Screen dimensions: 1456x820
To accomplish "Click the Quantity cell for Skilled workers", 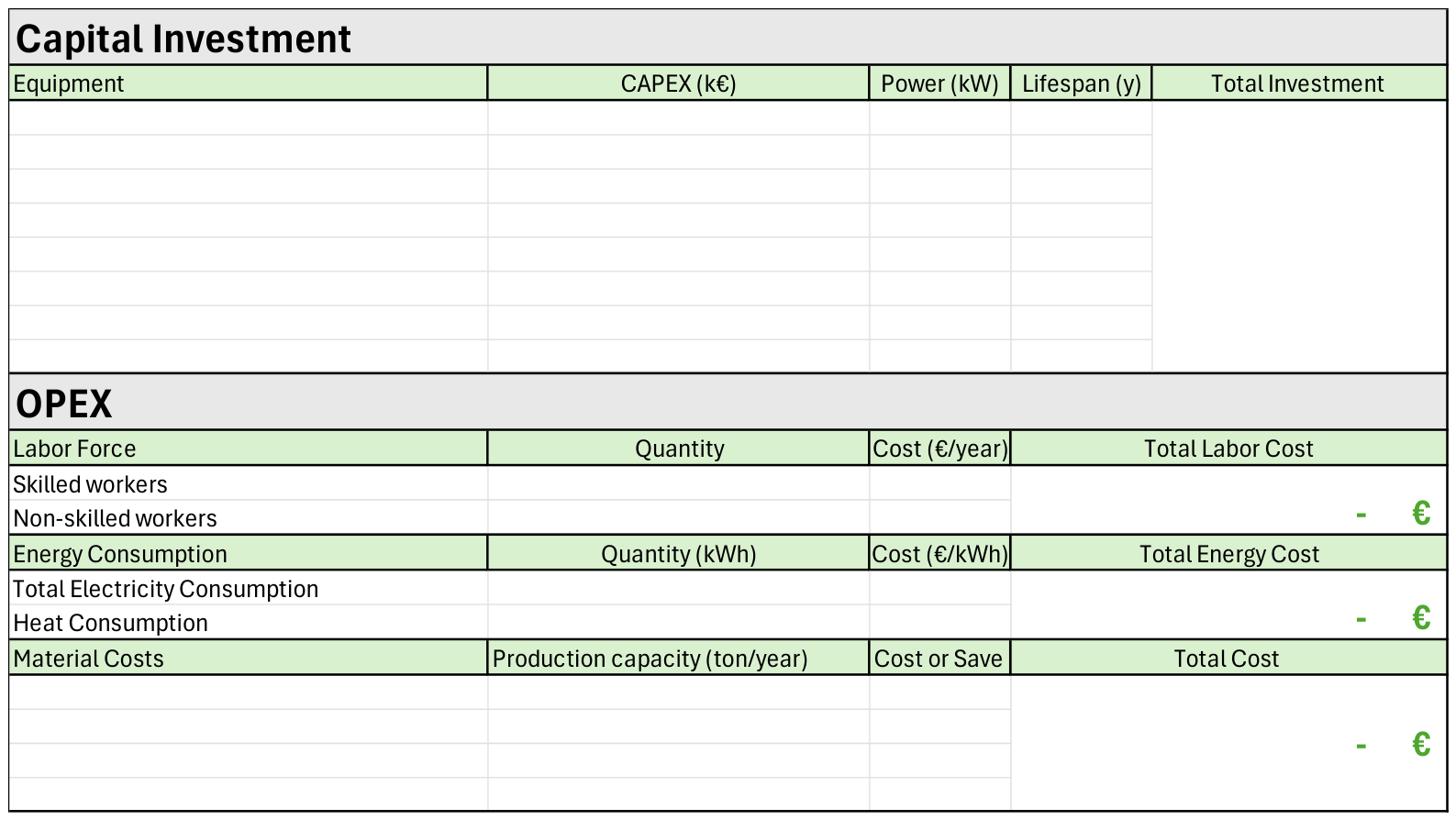I will pyautogui.click(x=678, y=483).
